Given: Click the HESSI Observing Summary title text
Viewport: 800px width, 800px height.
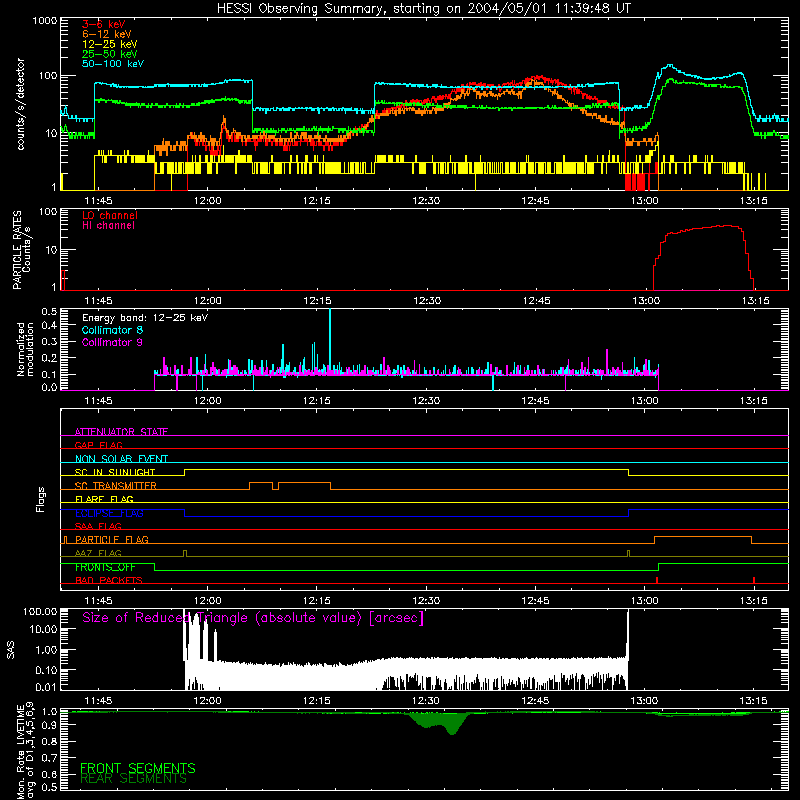Looking at the screenshot, I should tap(424, 9).
